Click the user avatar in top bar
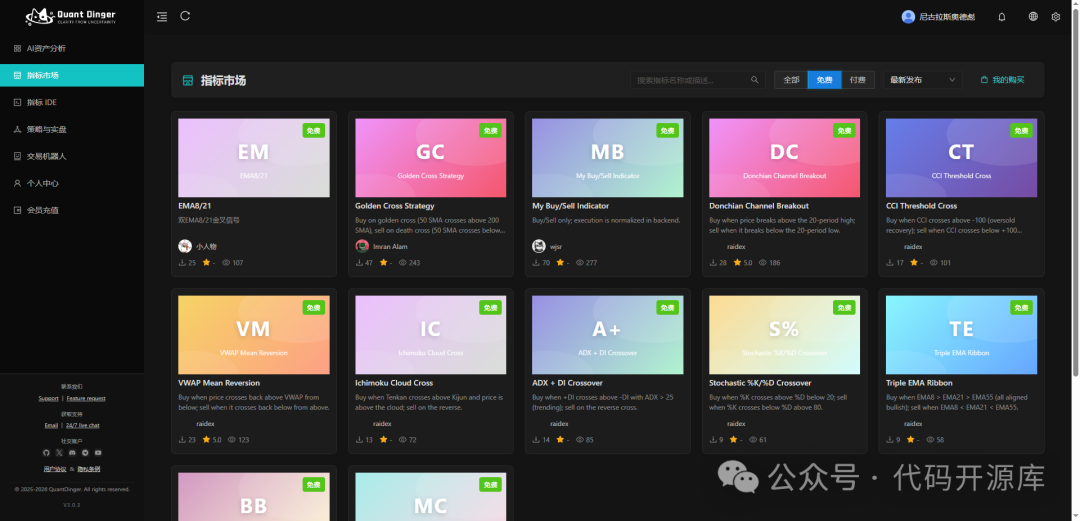The width and height of the screenshot is (1080, 521). tap(908, 17)
